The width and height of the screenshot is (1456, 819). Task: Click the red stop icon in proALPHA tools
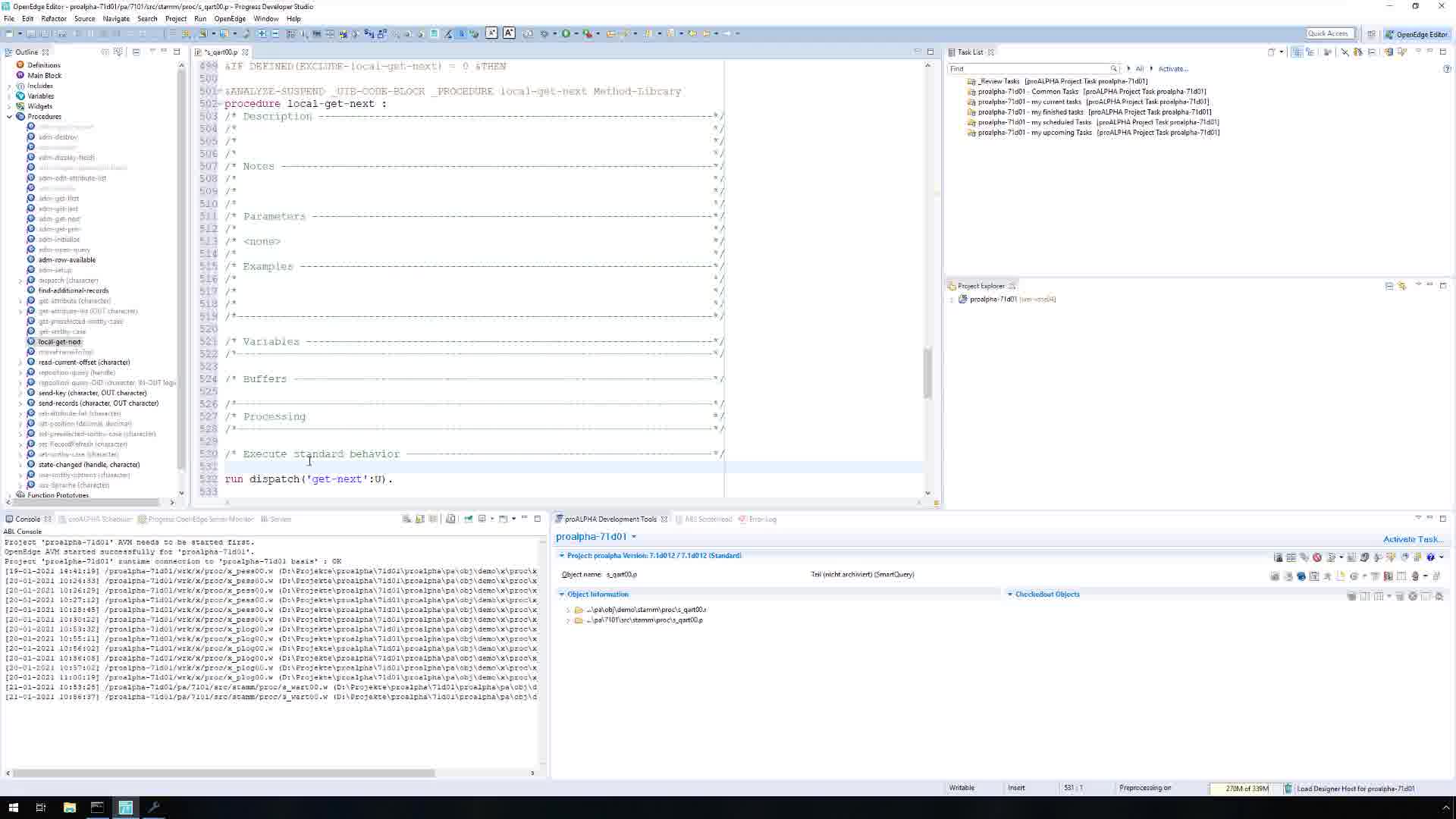tap(1317, 557)
